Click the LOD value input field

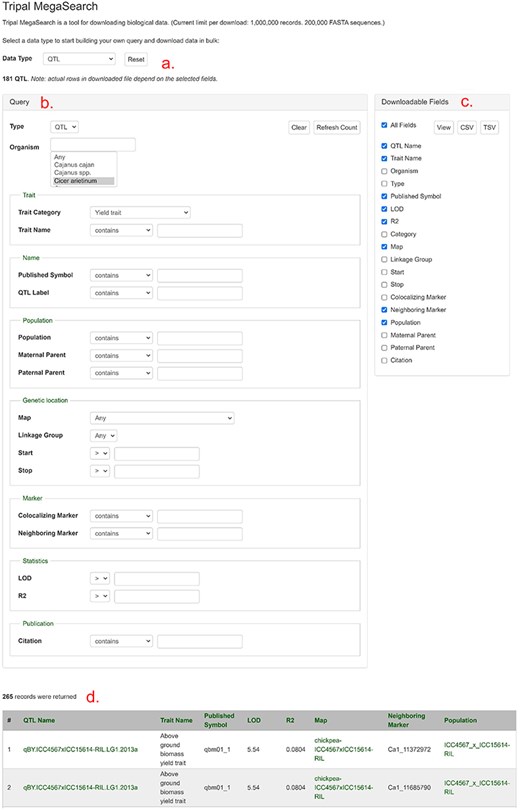pyautogui.click(x=157, y=579)
